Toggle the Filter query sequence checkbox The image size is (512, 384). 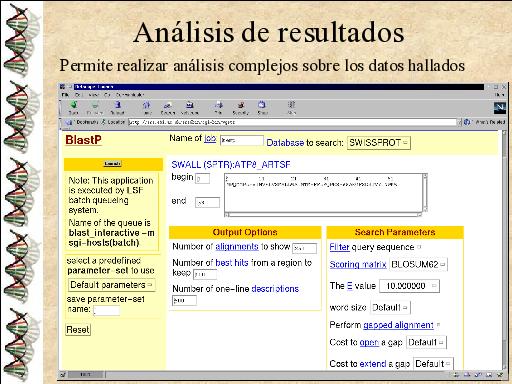419,247
